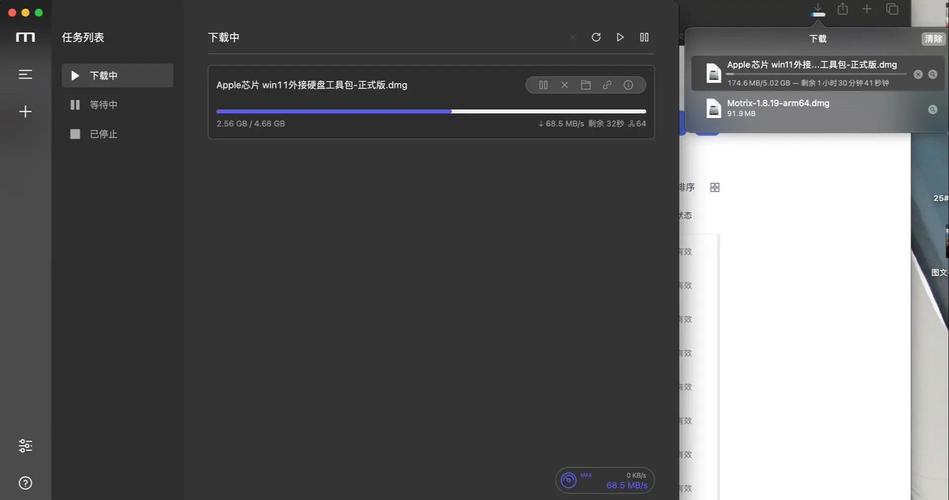Open the task list hamburger icon

tap(25, 74)
